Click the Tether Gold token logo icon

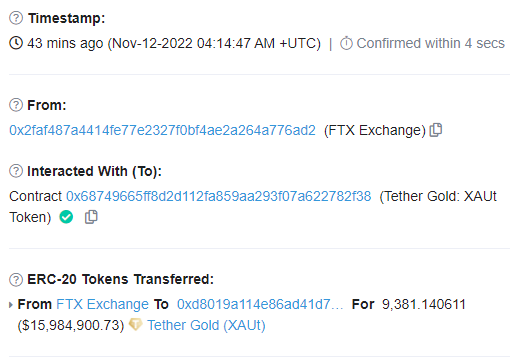coord(135,324)
